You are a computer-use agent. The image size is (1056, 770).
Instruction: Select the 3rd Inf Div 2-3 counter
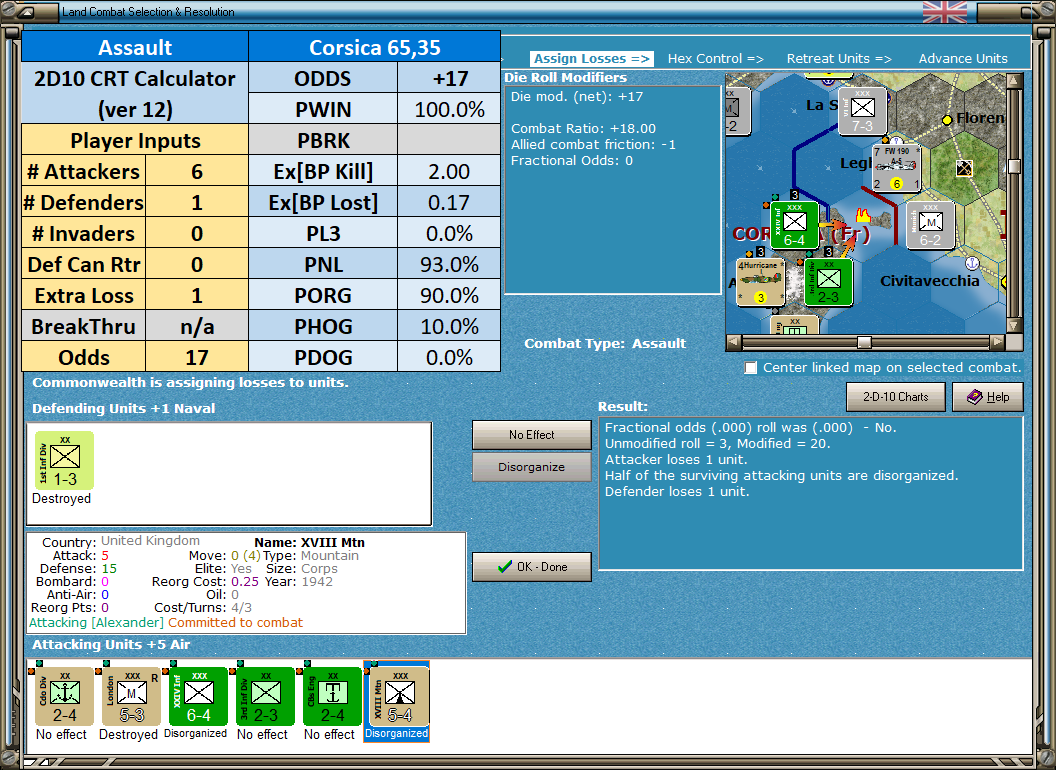coord(265,697)
